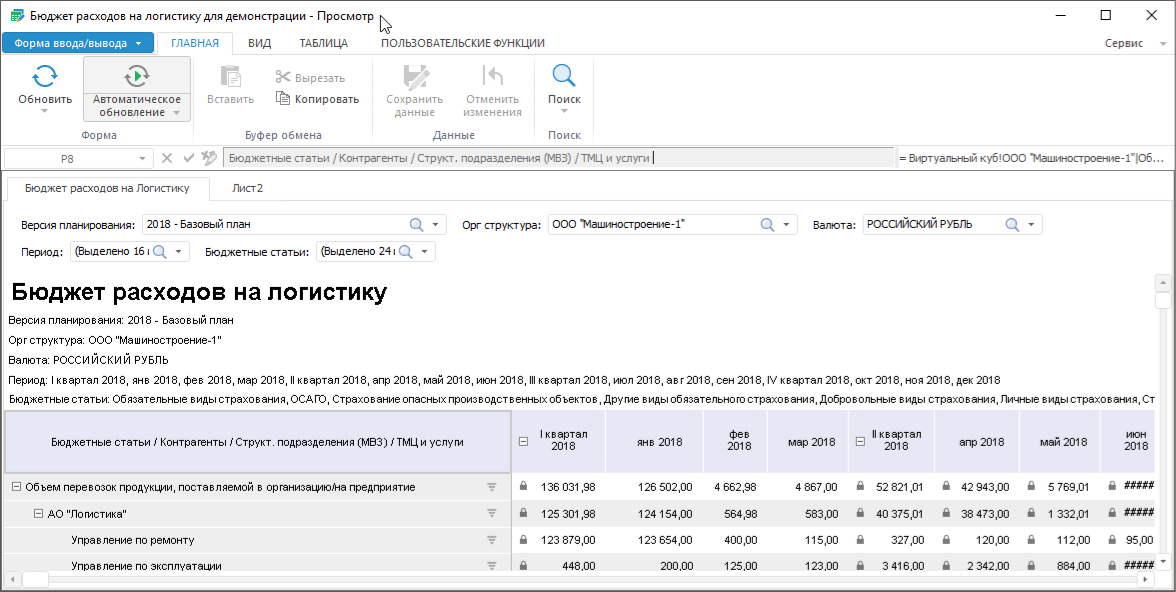Click the Копировать copy icon

pyautogui.click(x=283, y=99)
